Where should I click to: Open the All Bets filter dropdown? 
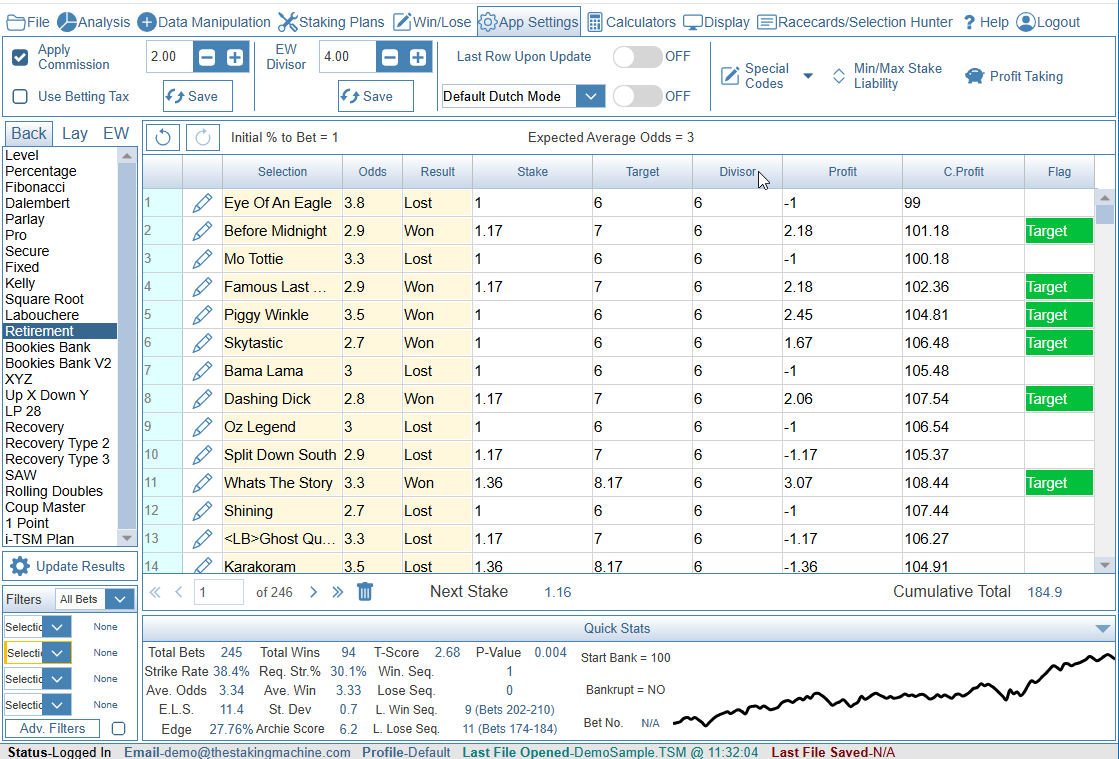click(120, 600)
